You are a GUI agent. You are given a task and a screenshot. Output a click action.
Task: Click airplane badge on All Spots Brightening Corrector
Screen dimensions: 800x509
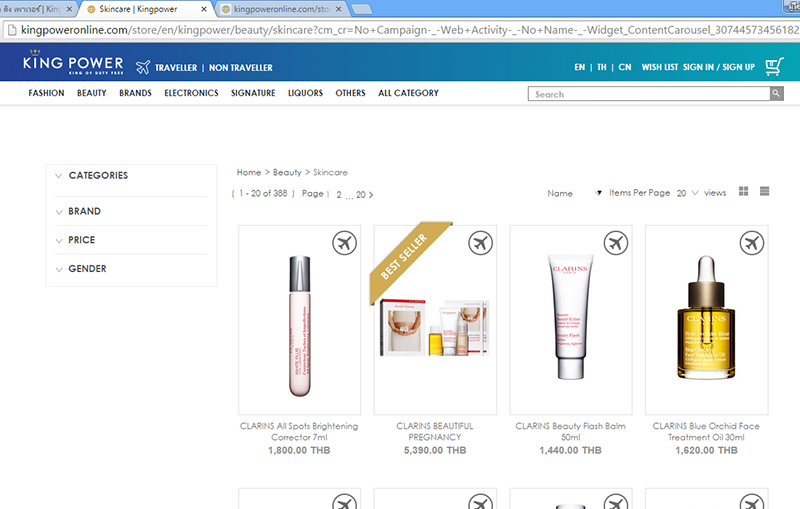click(x=344, y=243)
